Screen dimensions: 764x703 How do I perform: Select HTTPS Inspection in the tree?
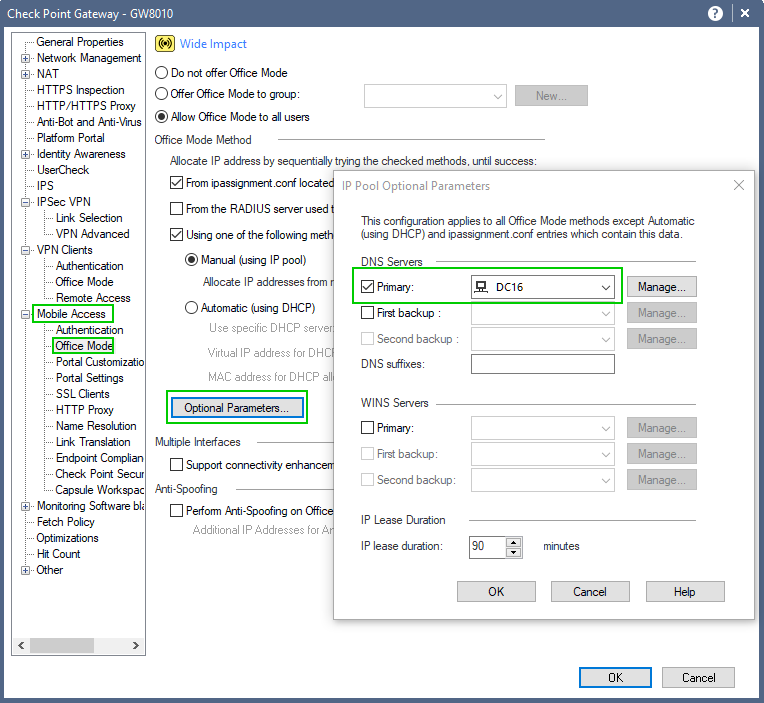click(x=80, y=90)
